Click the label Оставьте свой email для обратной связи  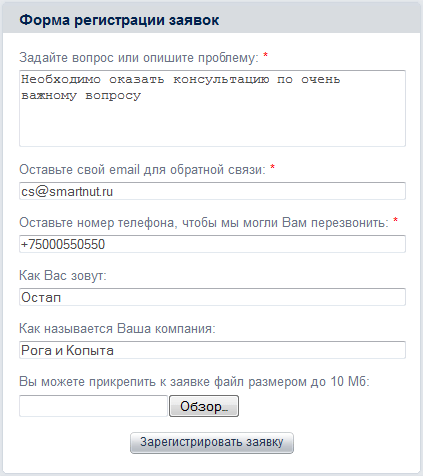[x=142, y=170]
